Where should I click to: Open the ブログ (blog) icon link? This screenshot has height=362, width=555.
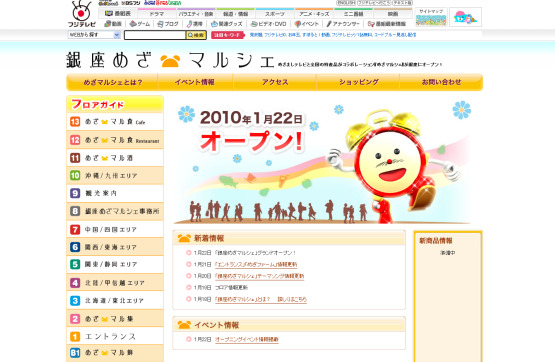tap(168, 24)
